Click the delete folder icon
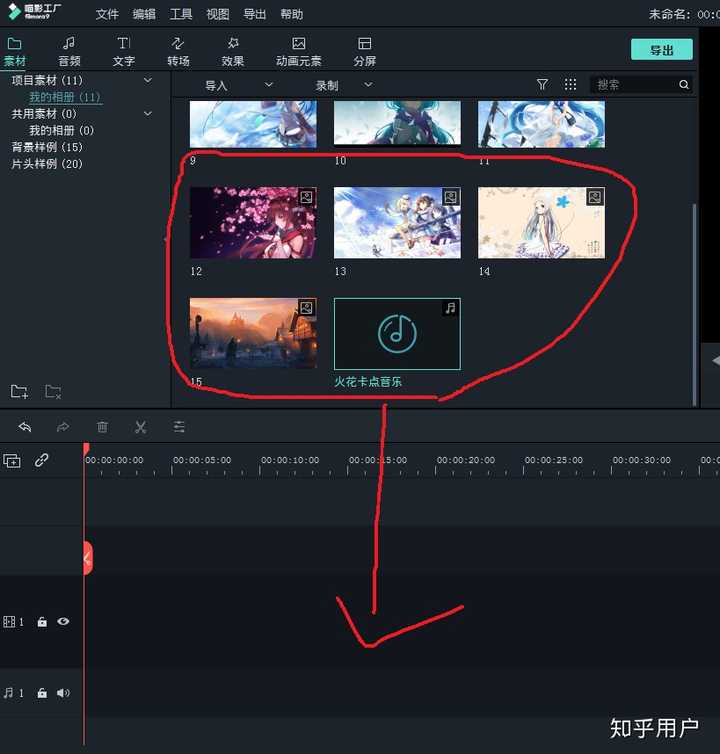The height and width of the screenshot is (754, 720). tap(53, 391)
